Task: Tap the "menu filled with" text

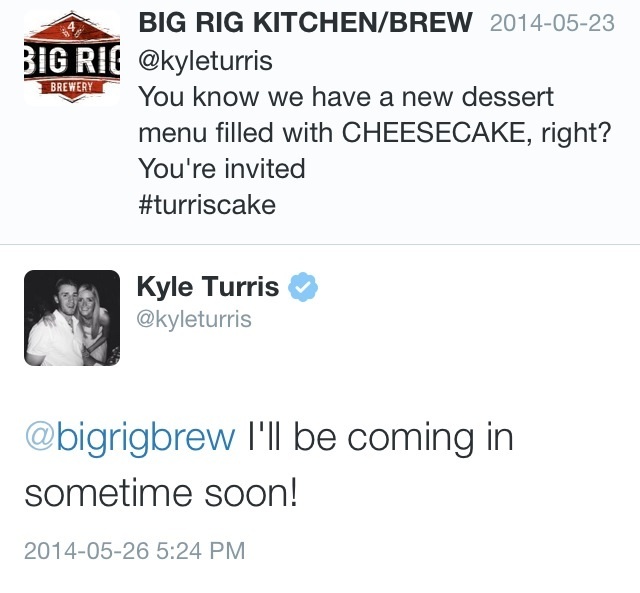Action: [236, 133]
